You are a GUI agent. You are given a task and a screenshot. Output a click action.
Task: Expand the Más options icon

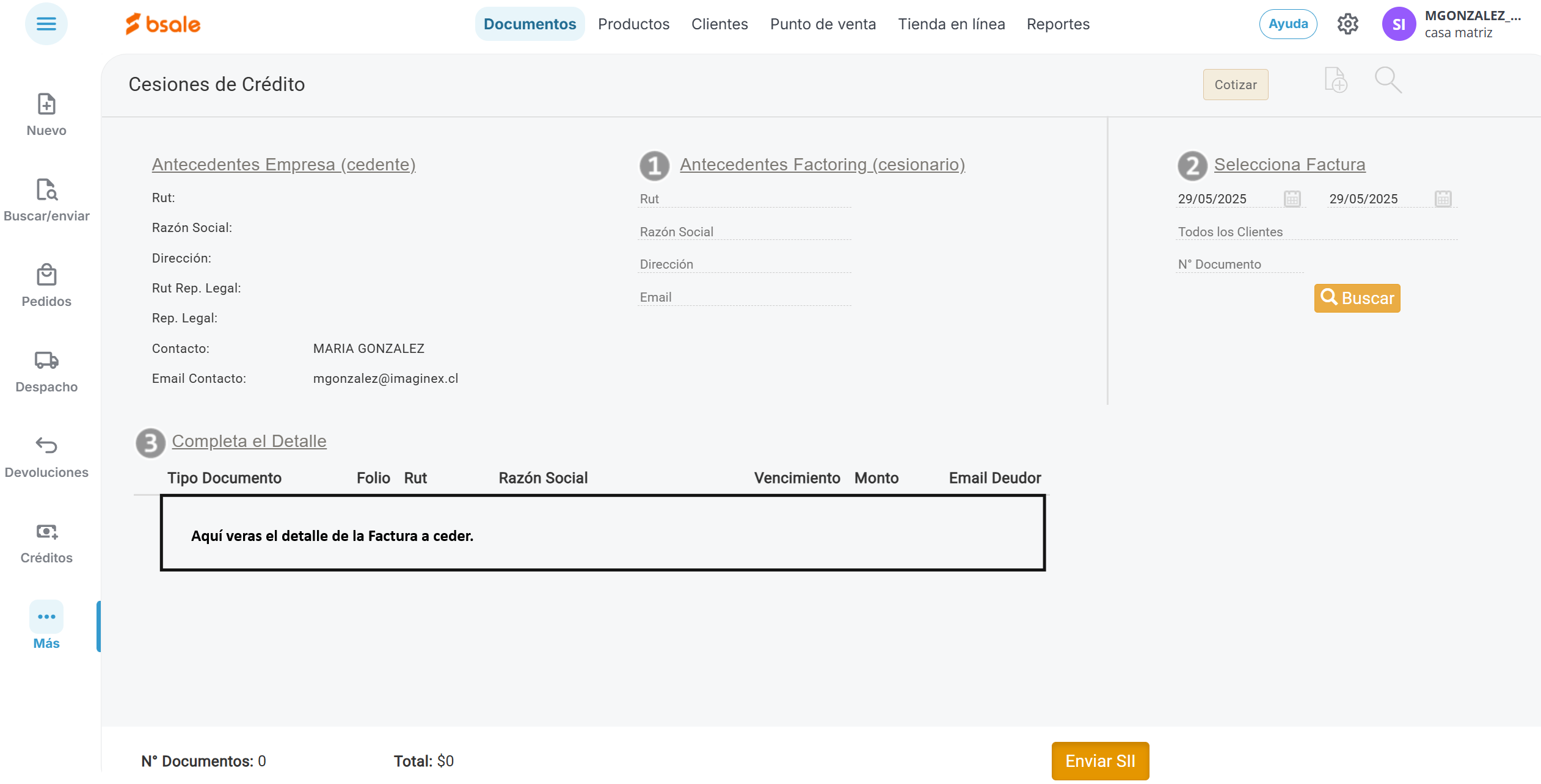(46, 617)
